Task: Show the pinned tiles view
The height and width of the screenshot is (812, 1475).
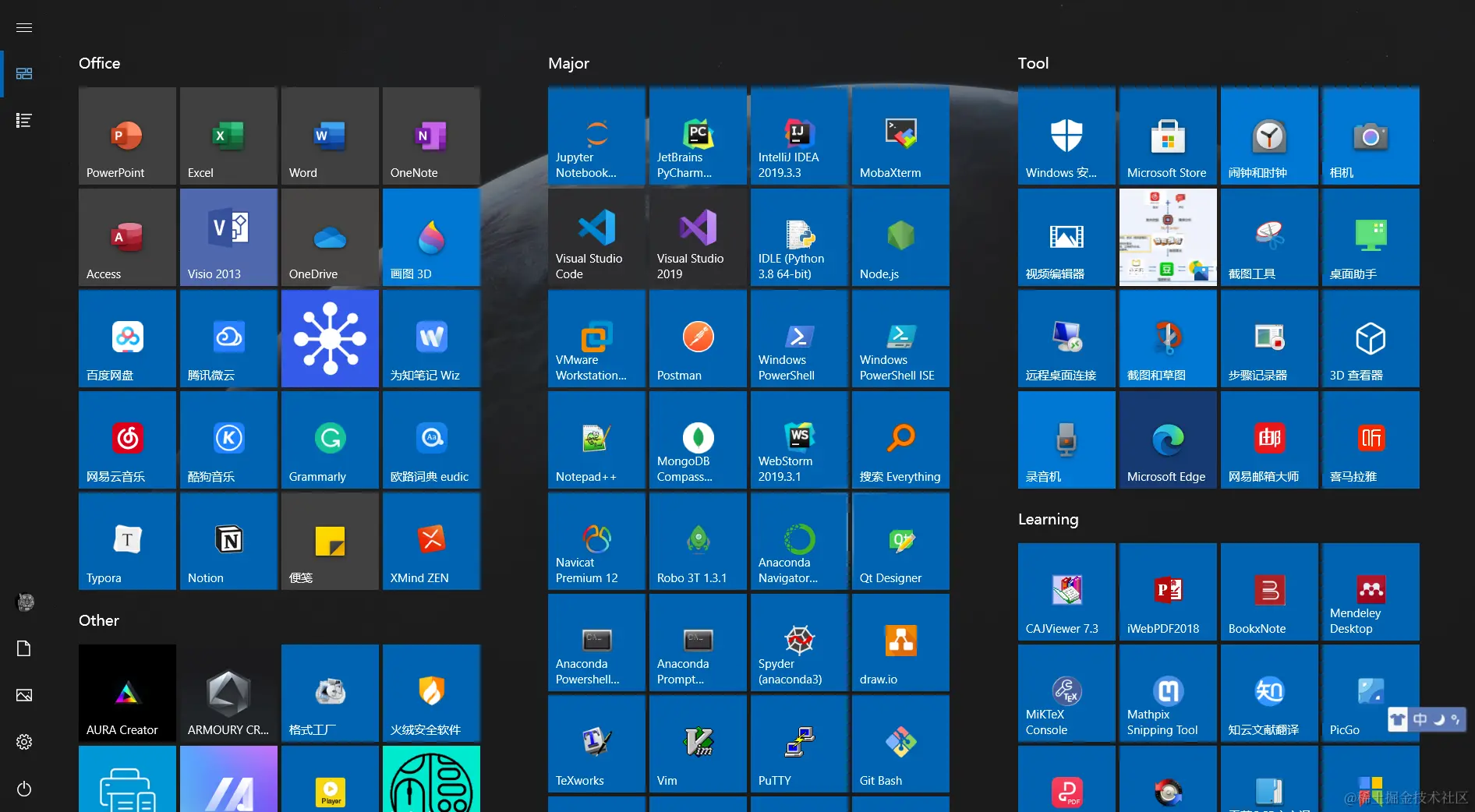Action: pos(24,73)
